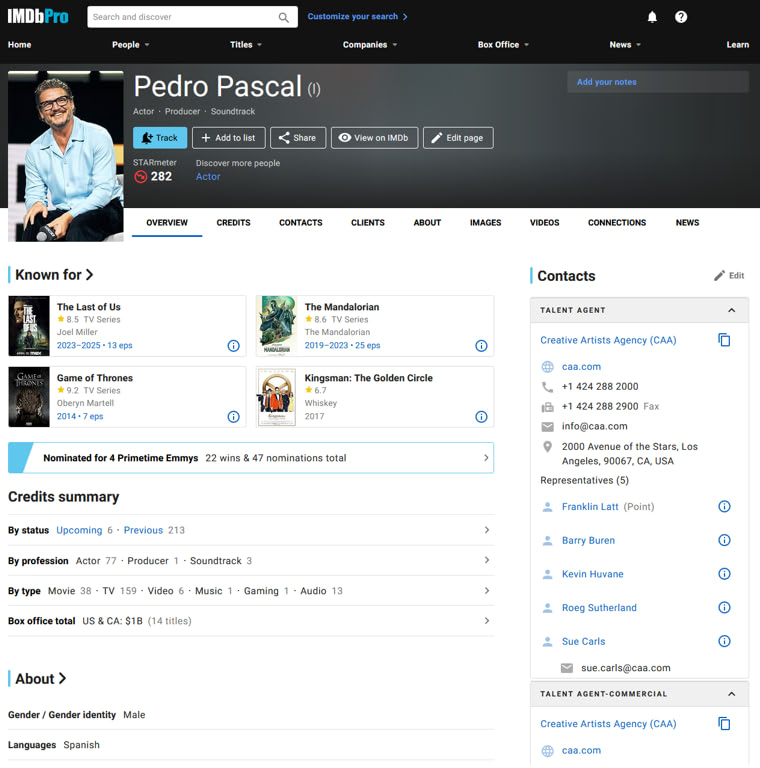Image resolution: width=760 pixels, height=768 pixels.
Task: Switch to the Videos tab
Action: coord(545,223)
